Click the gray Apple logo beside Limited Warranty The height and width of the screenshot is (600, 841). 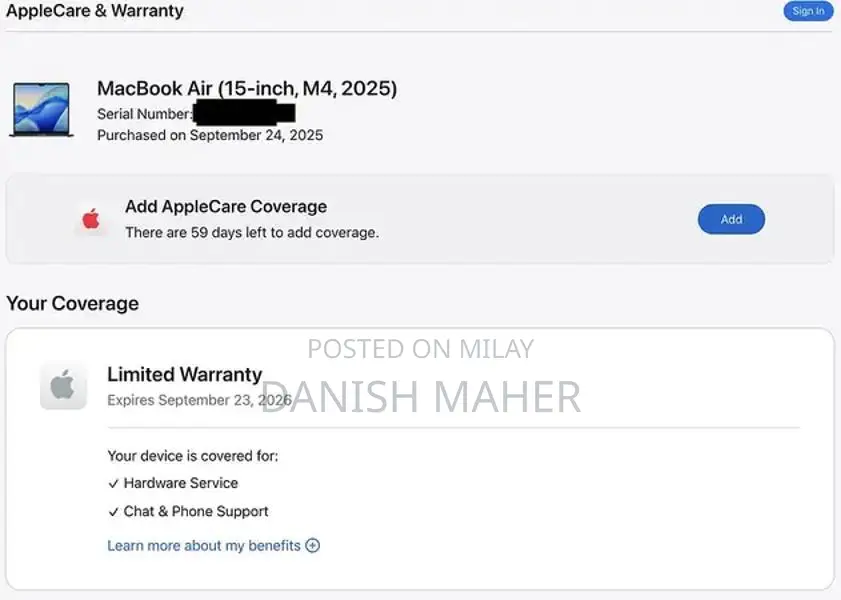pyautogui.click(x=62, y=386)
